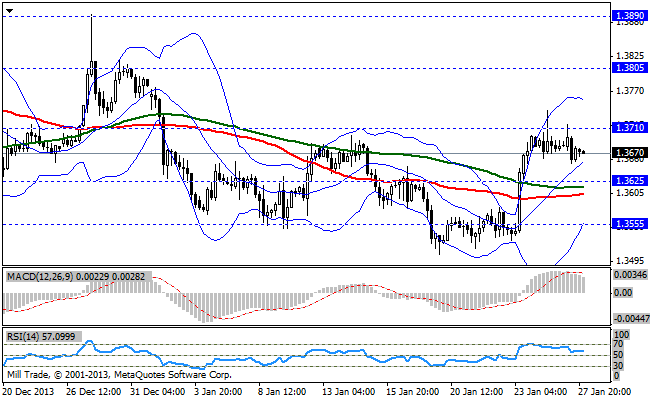Screen dimensions: 650x400
Task: Click the 15 Jan 20:00 time label
Action: coord(412,392)
